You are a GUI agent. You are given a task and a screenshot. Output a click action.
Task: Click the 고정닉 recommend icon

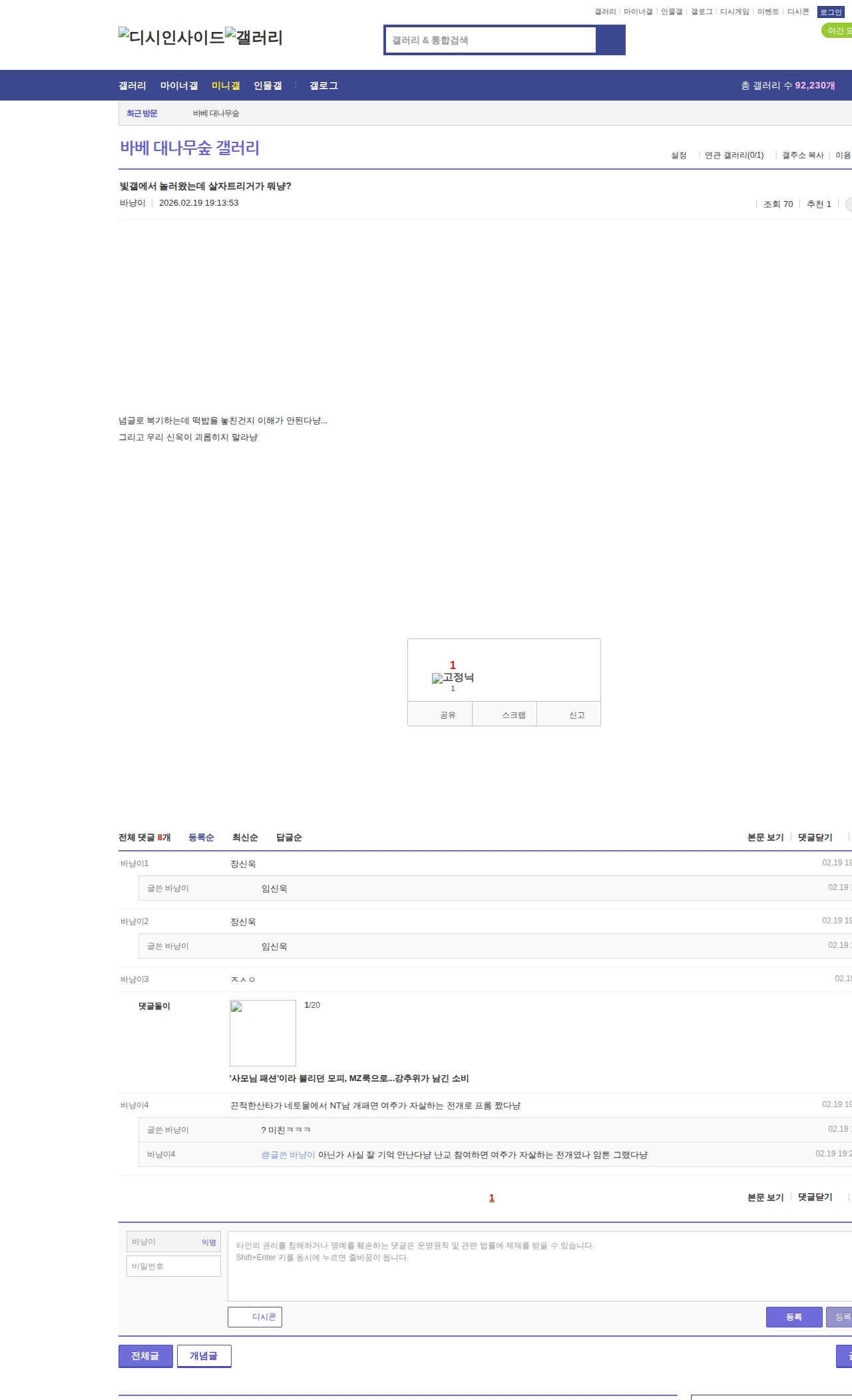point(453,678)
